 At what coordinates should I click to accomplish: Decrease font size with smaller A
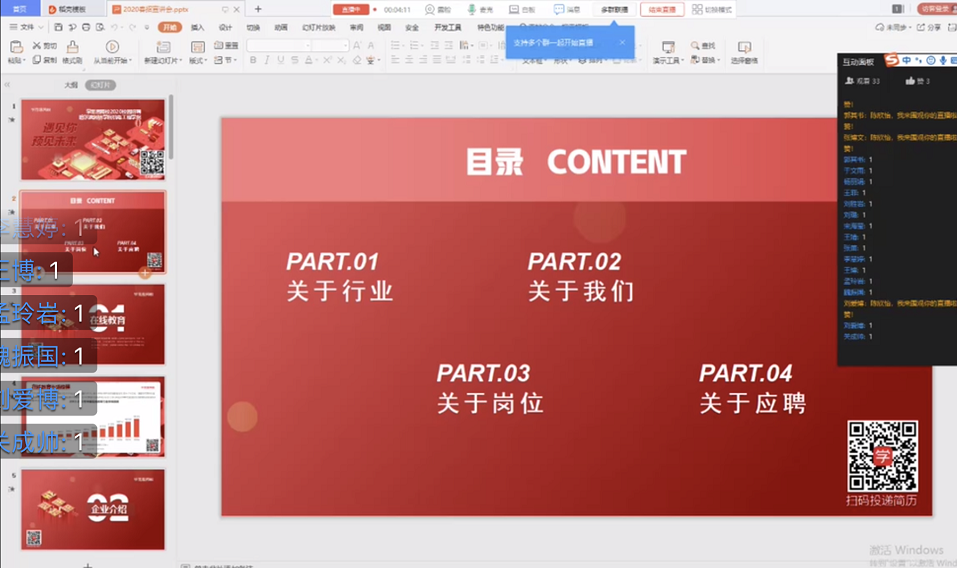(370, 46)
